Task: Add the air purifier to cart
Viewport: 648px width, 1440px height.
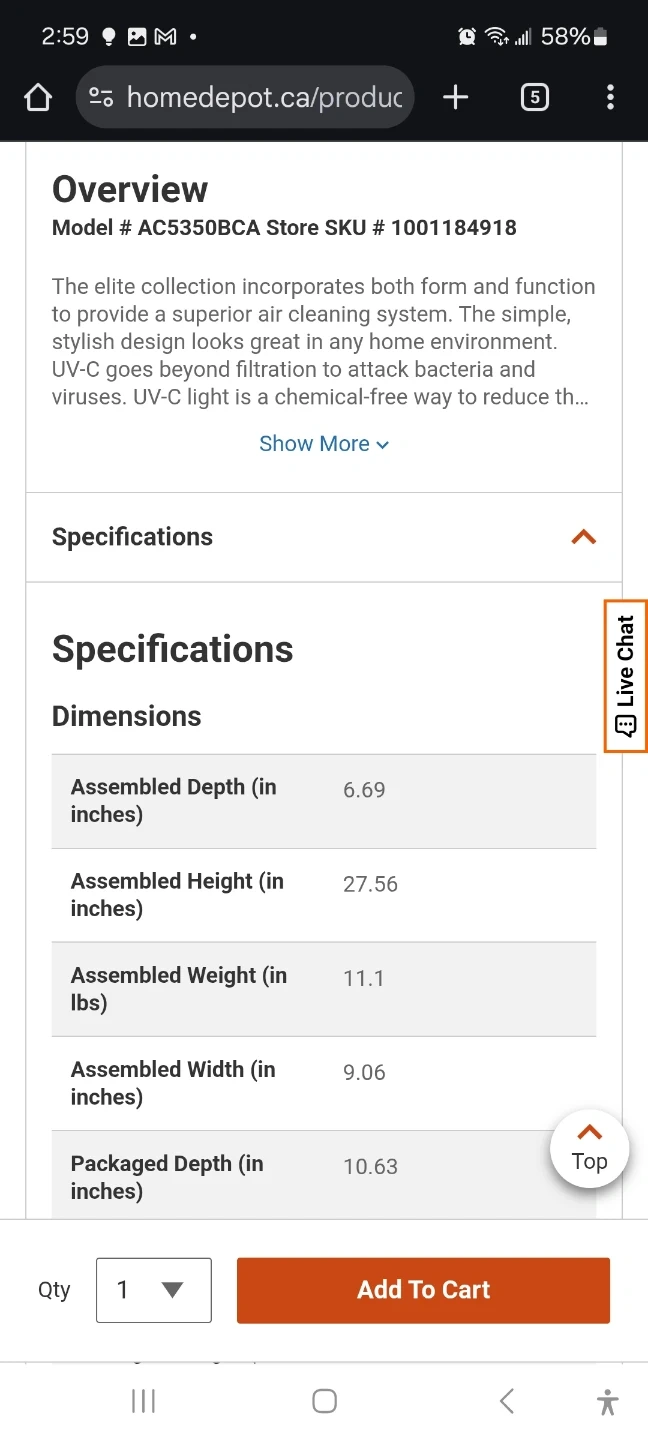Action: coord(423,1290)
